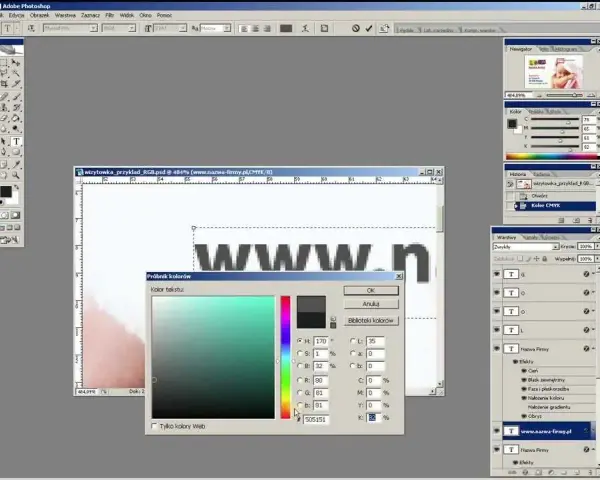The width and height of the screenshot is (600, 480).
Task: Hide the 'G' text layer eye icon
Action: pos(497,274)
